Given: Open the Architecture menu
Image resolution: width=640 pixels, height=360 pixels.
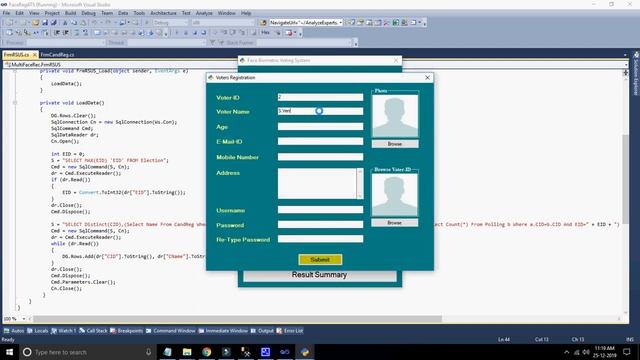Looking at the screenshot, I should point(163,13).
